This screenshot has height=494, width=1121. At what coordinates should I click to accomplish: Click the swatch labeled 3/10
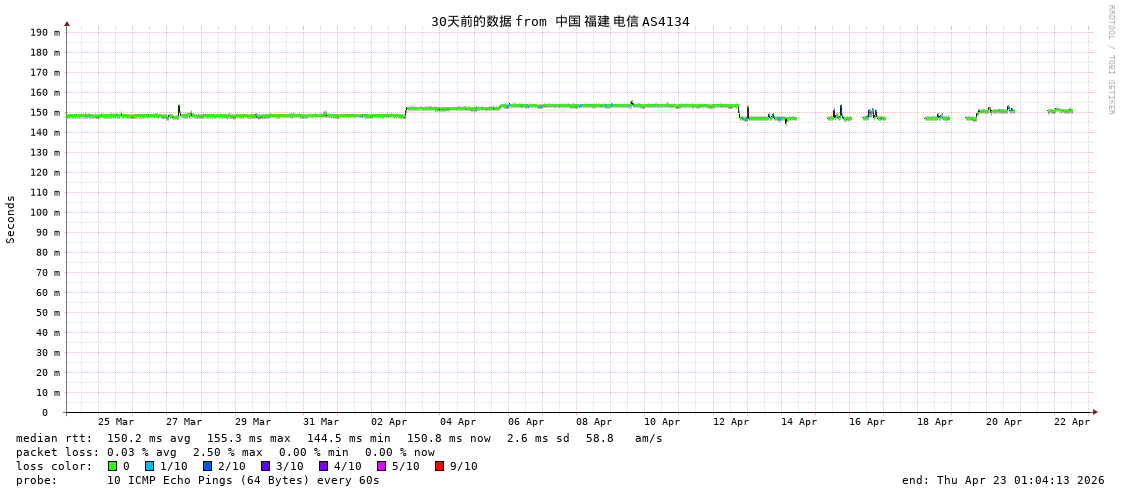tap(266, 466)
